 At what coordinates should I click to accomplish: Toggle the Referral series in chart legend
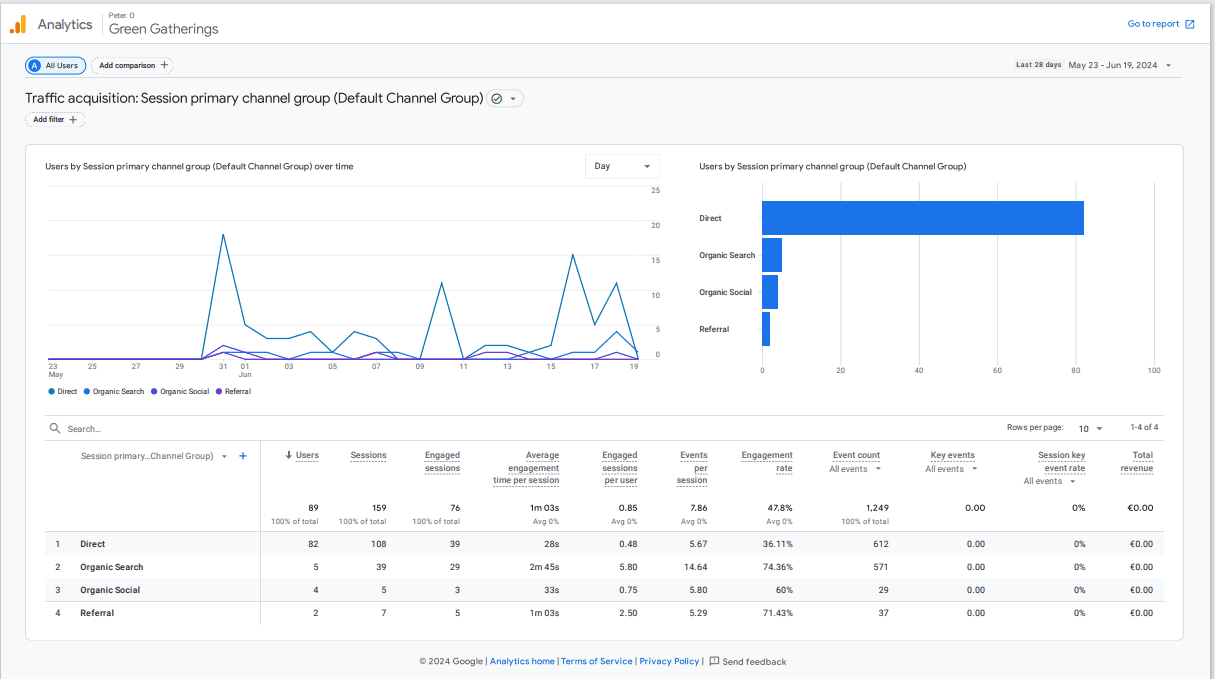233,391
